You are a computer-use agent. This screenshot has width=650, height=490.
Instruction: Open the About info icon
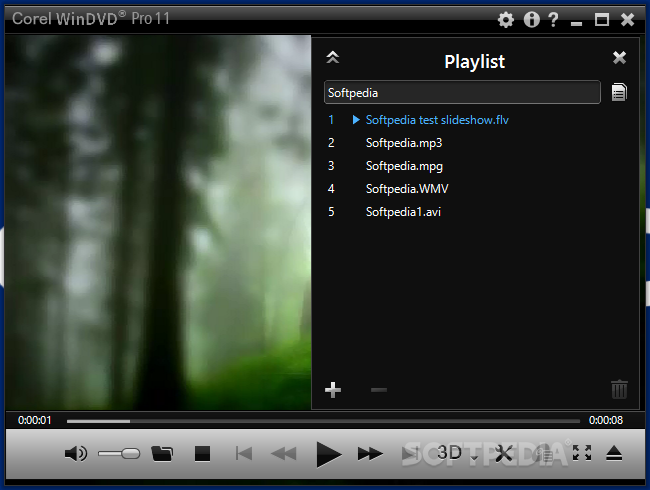[x=531, y=19]
